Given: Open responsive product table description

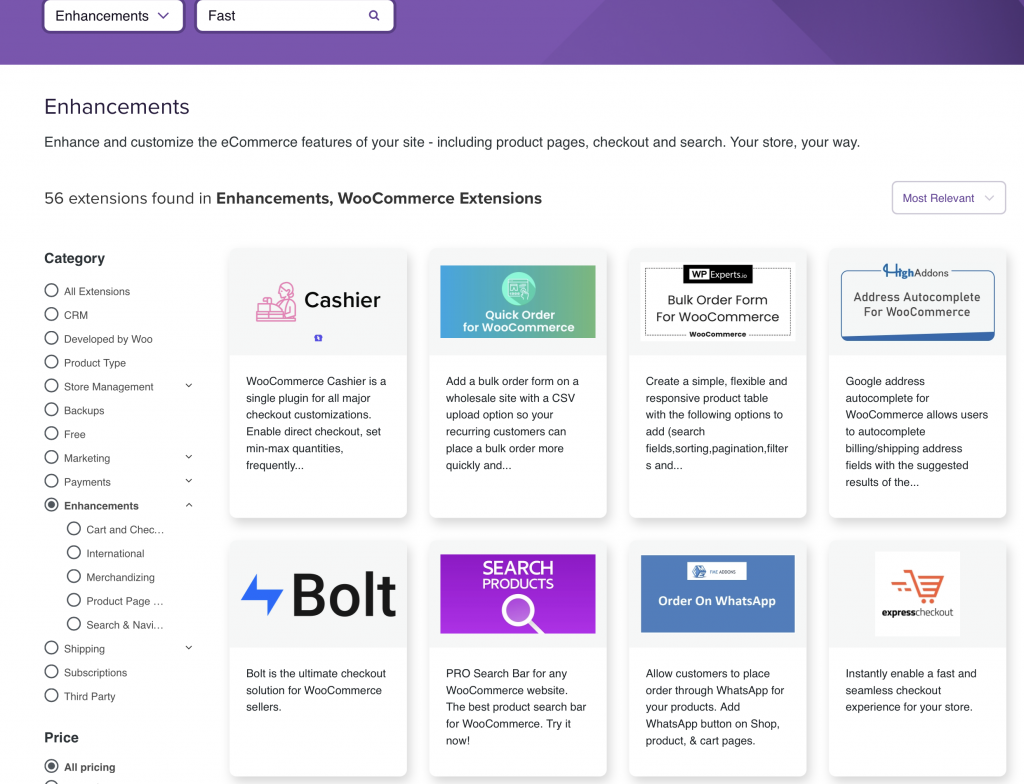Looking at the screenshot, I should tap(717, 423).
